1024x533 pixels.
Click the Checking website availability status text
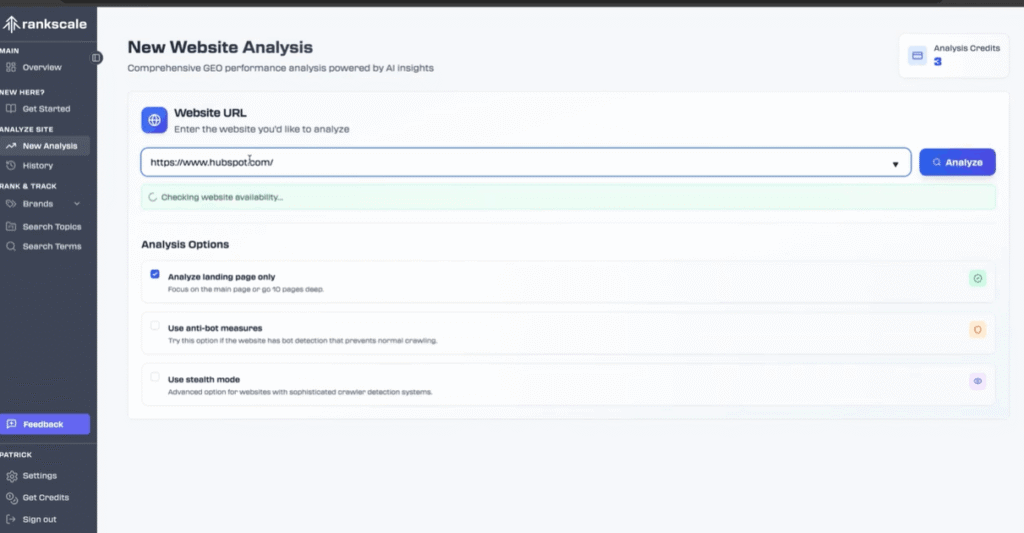pyautogui.click(x=222, y=197)
